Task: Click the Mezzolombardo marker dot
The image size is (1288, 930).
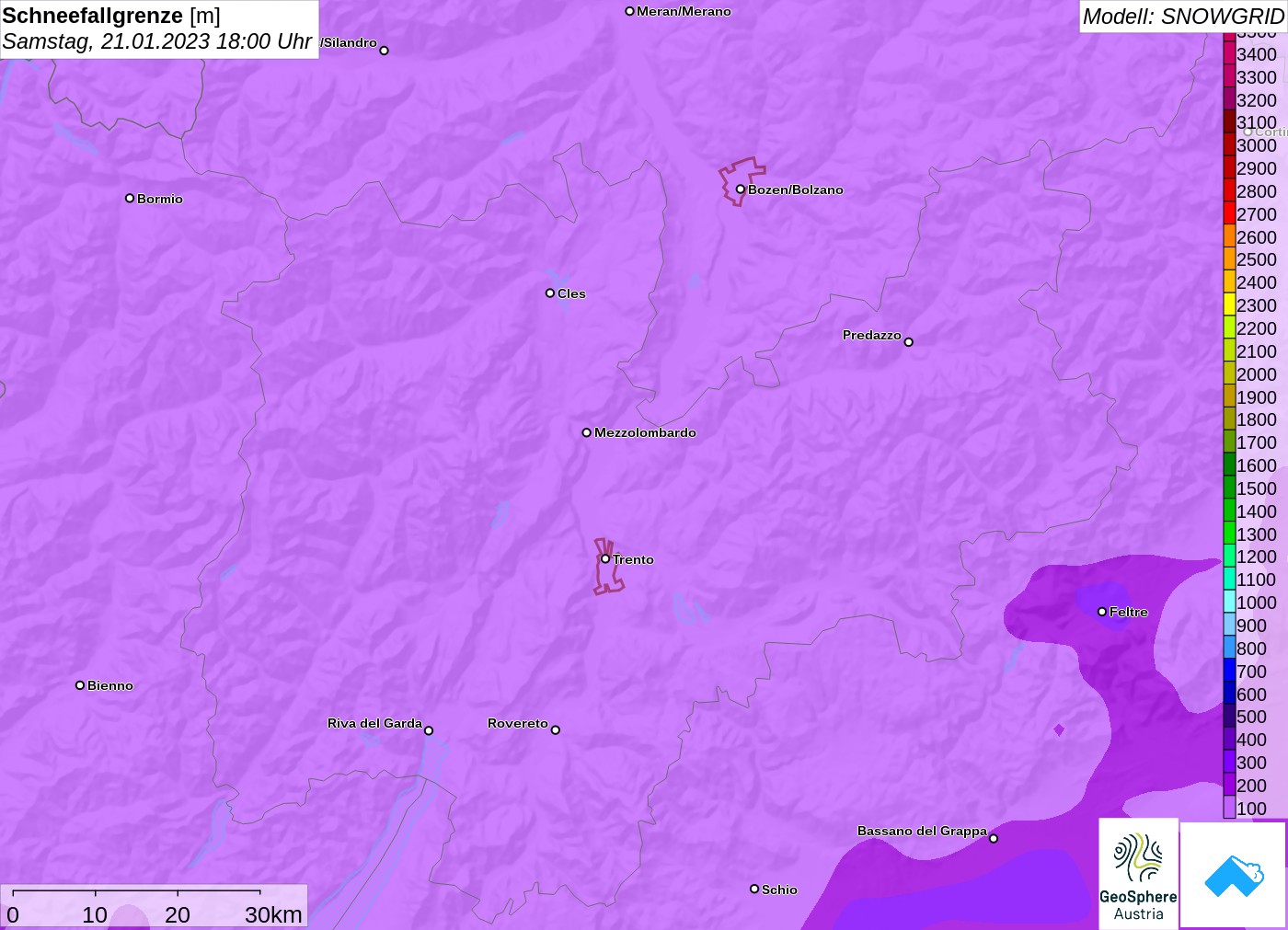Action: coord(587,432)
